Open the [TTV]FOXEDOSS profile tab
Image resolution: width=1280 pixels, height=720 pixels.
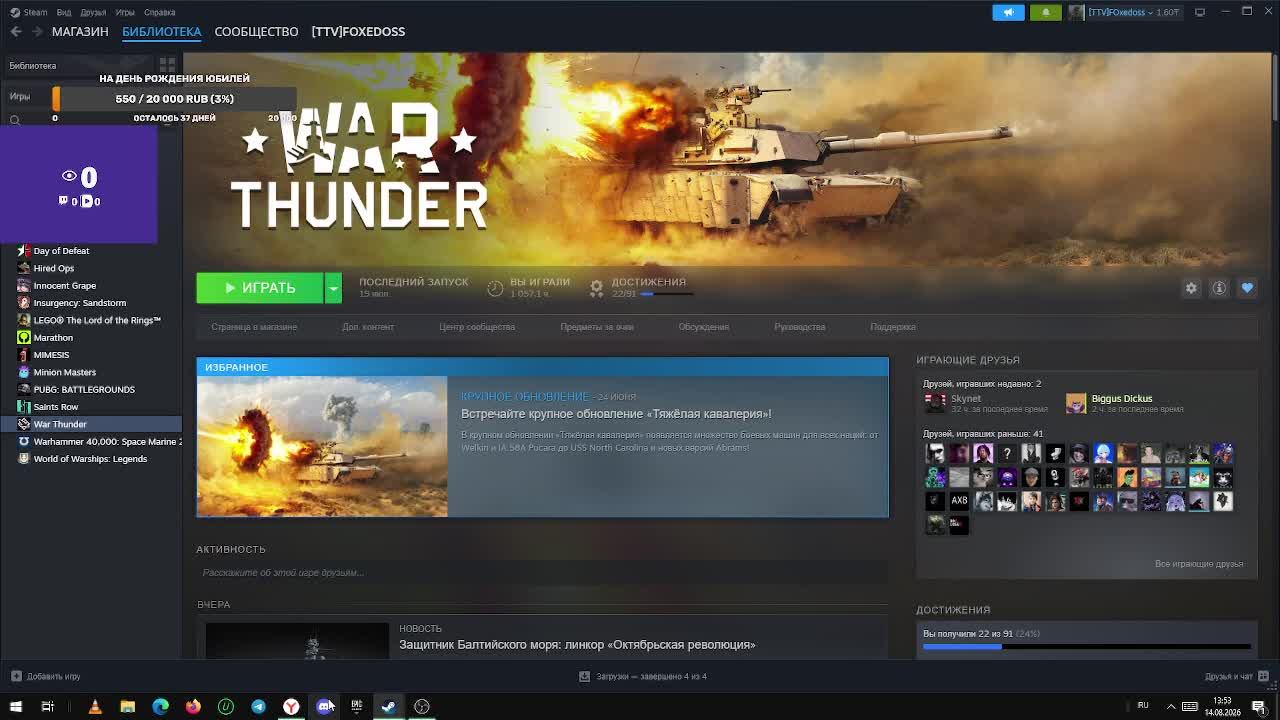click(358, 32)
